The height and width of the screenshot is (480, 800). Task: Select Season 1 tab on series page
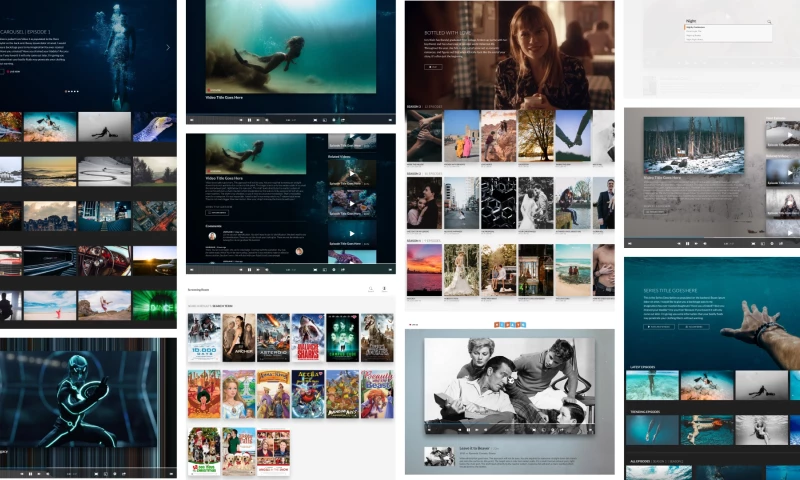coord(660,462)
